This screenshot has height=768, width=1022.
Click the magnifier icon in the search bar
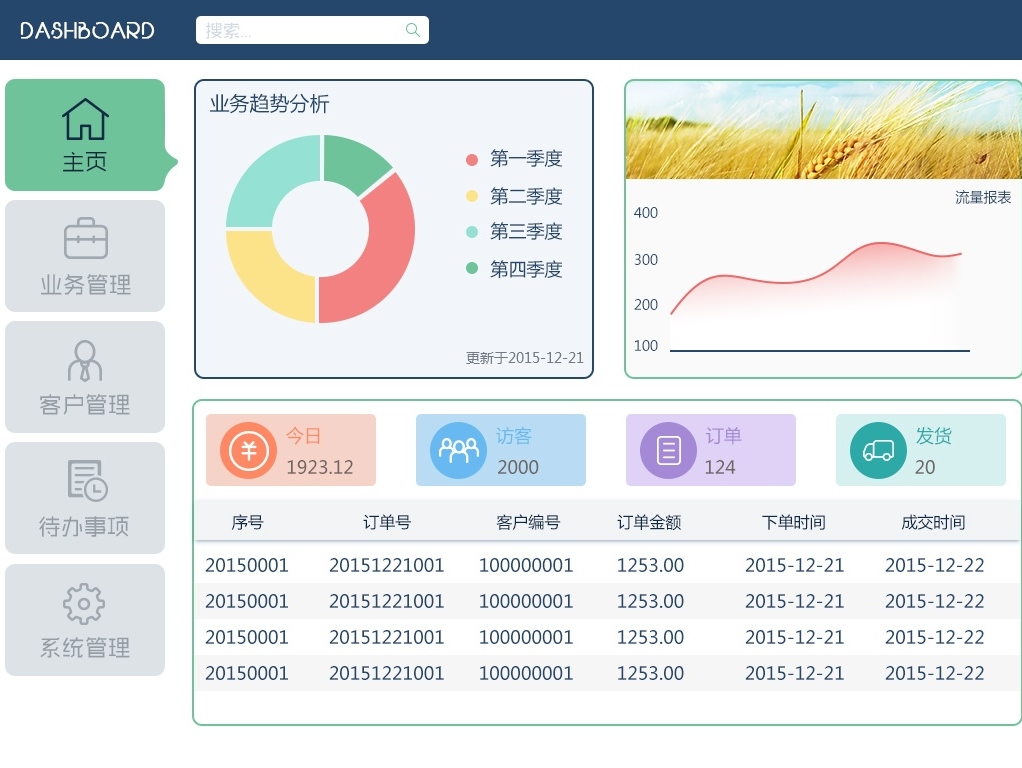[412, 30]
